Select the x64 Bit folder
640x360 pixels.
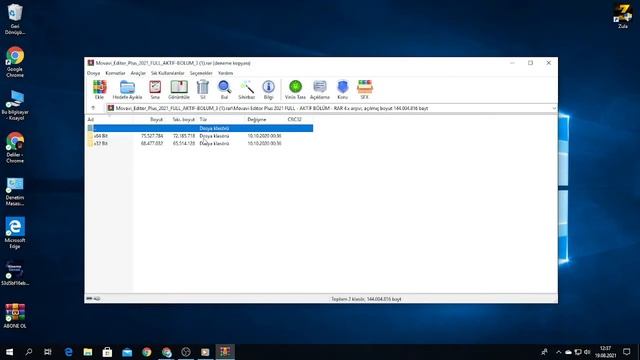click(x=100, y=136)
